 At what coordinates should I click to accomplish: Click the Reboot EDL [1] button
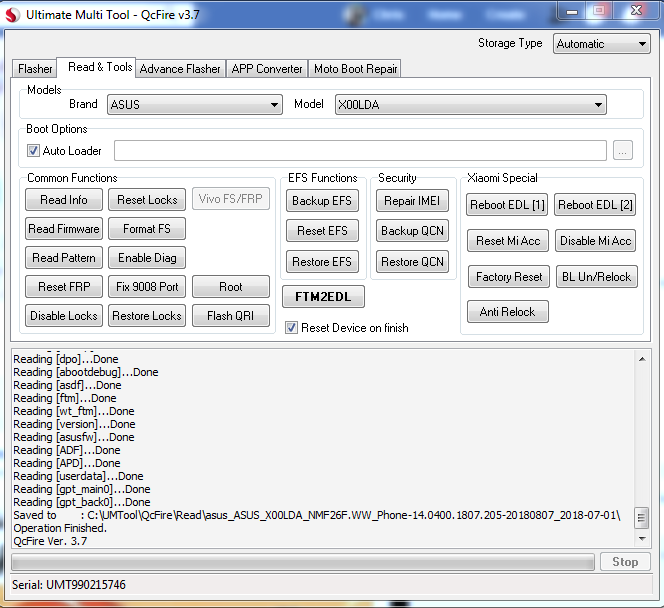click(x=507, y=205)
